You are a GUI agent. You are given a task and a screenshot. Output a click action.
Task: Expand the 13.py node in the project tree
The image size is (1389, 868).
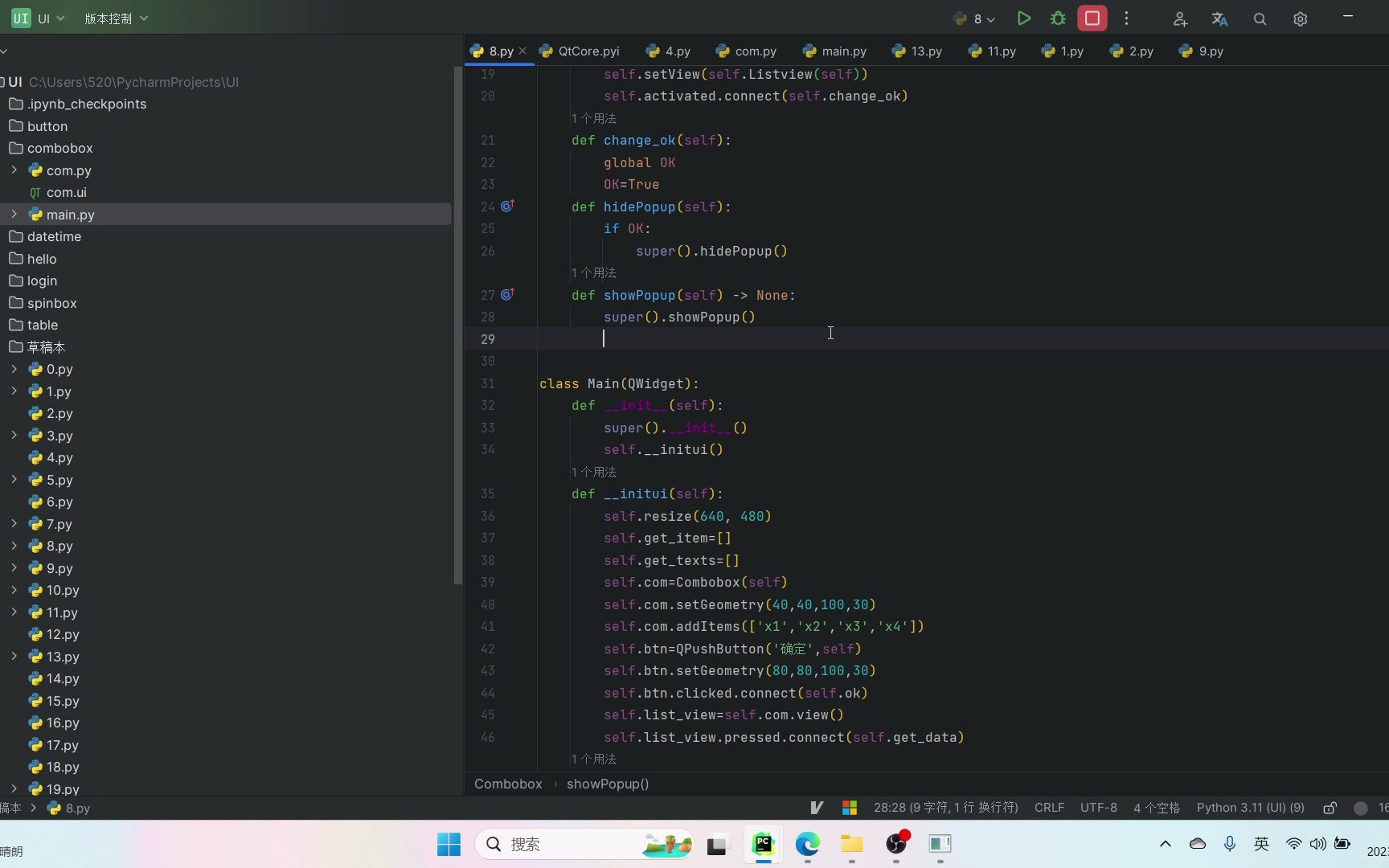pyautogui.click(x=14, y=657)
